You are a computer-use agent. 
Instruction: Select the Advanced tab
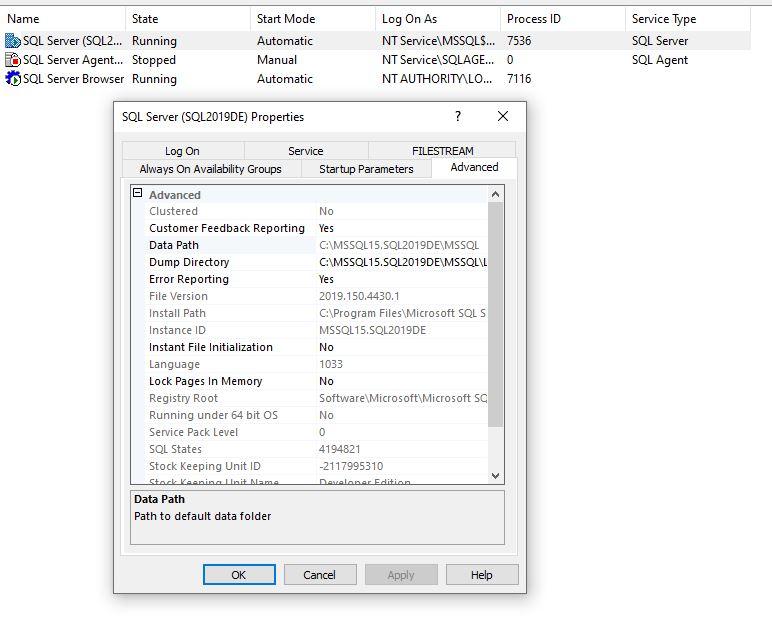[474, 167]
